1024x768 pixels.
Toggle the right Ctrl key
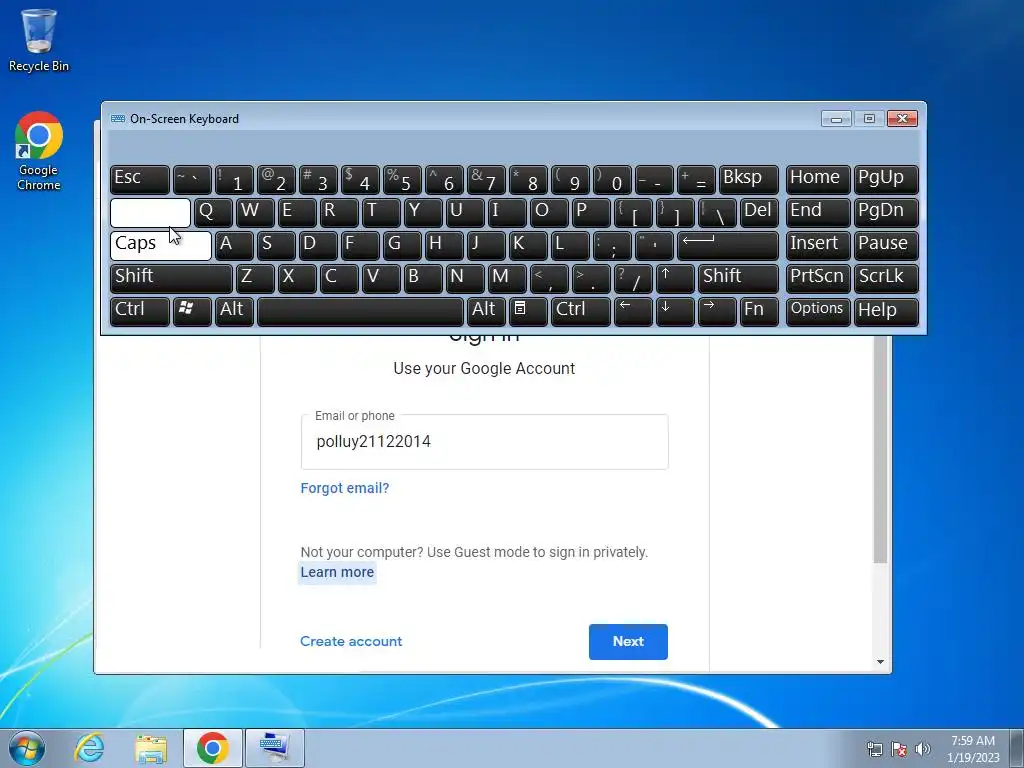click(581, 311)
